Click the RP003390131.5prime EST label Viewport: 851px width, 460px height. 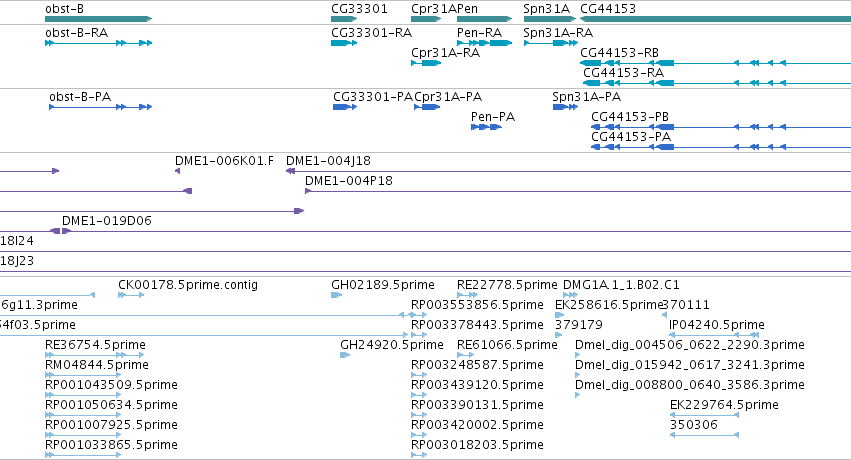click(477, 405)
